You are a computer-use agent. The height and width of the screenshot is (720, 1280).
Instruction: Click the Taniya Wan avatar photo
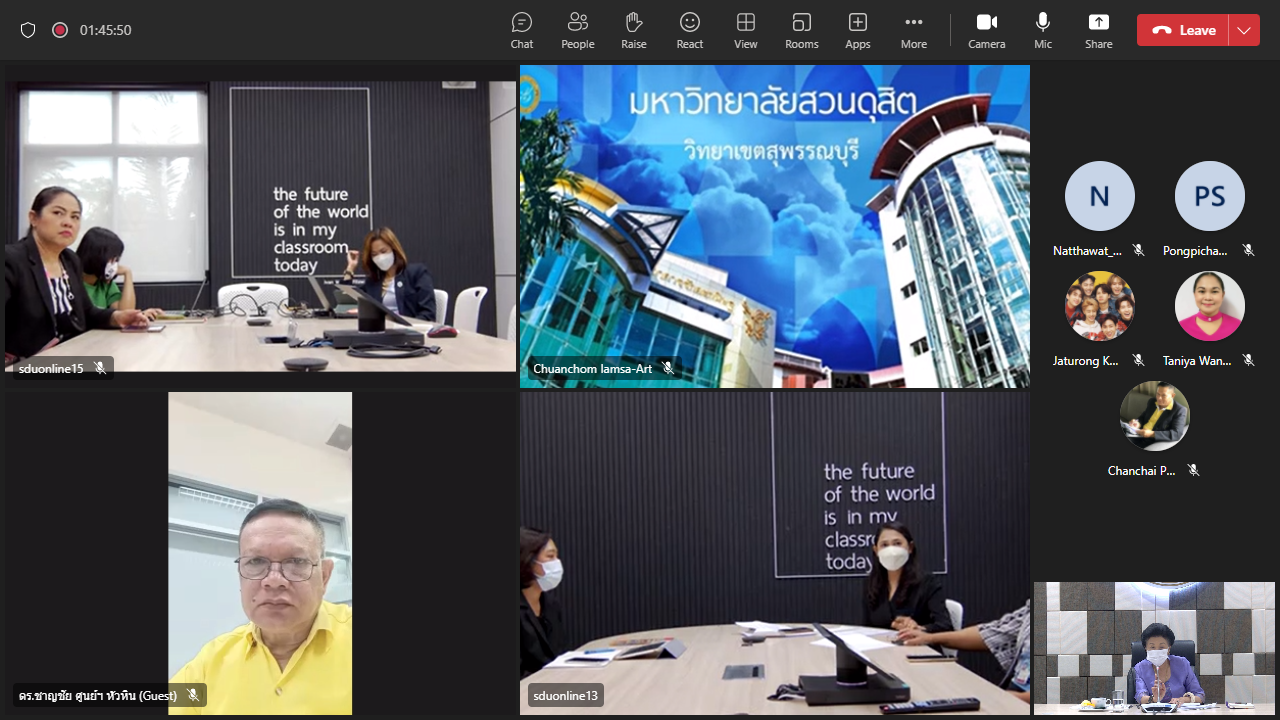tap(1210, 306)
